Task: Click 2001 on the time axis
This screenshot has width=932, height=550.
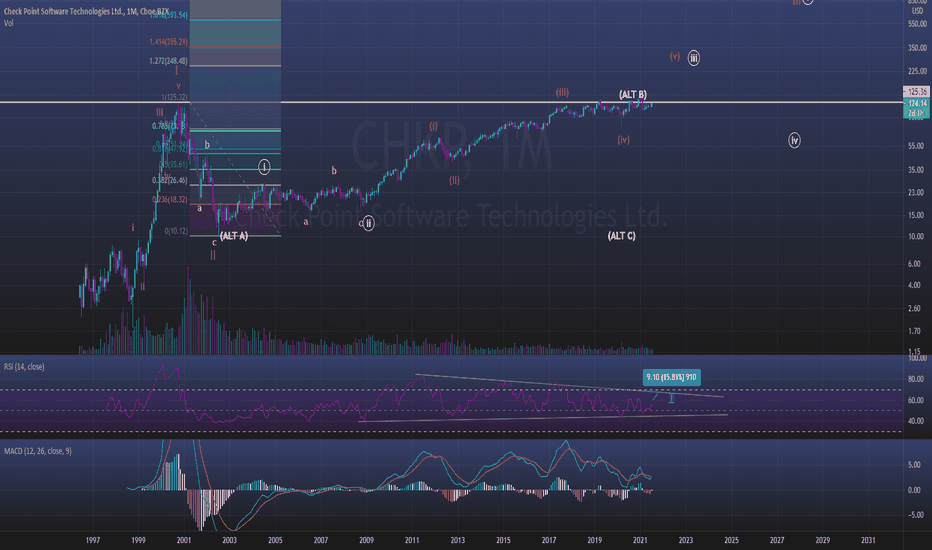Action: pyautogui.click(x=184, y=540)
